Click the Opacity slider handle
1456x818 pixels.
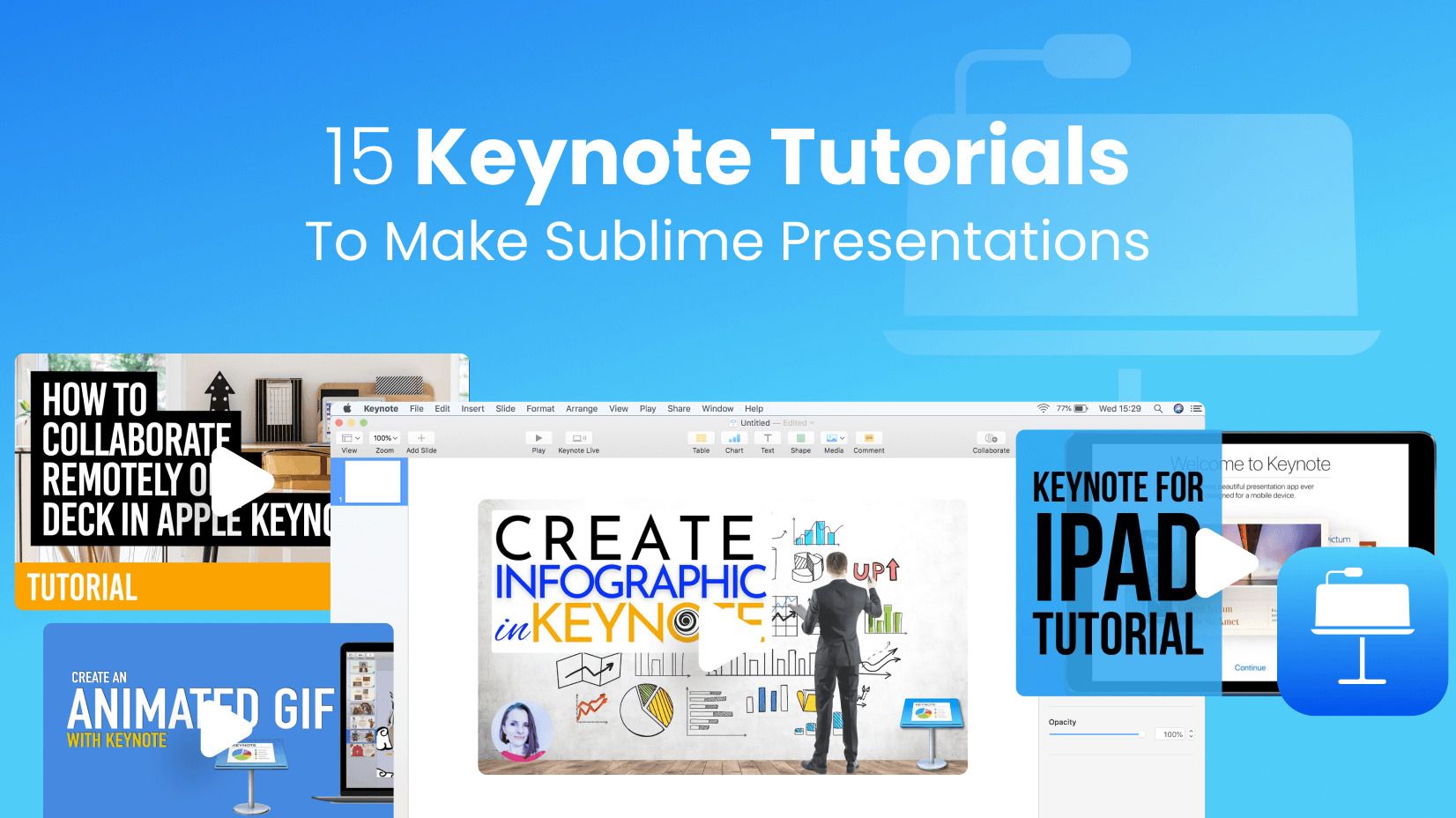point(1141,734)
